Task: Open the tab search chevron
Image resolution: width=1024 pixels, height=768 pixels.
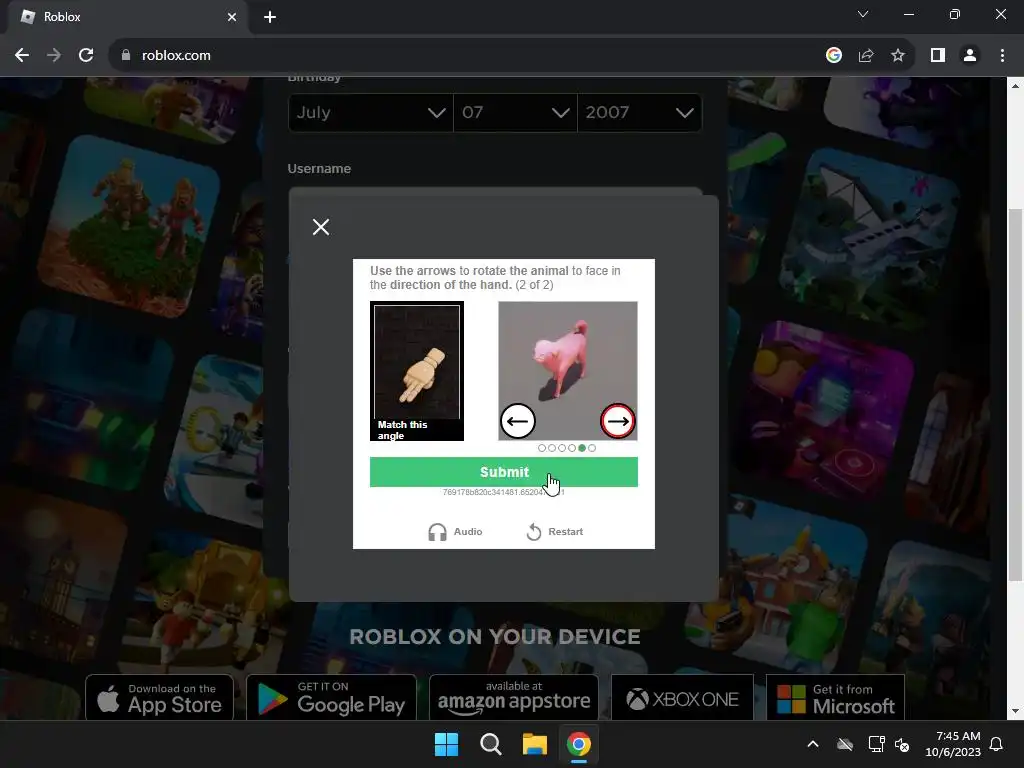Action: [x=863, y=14]
